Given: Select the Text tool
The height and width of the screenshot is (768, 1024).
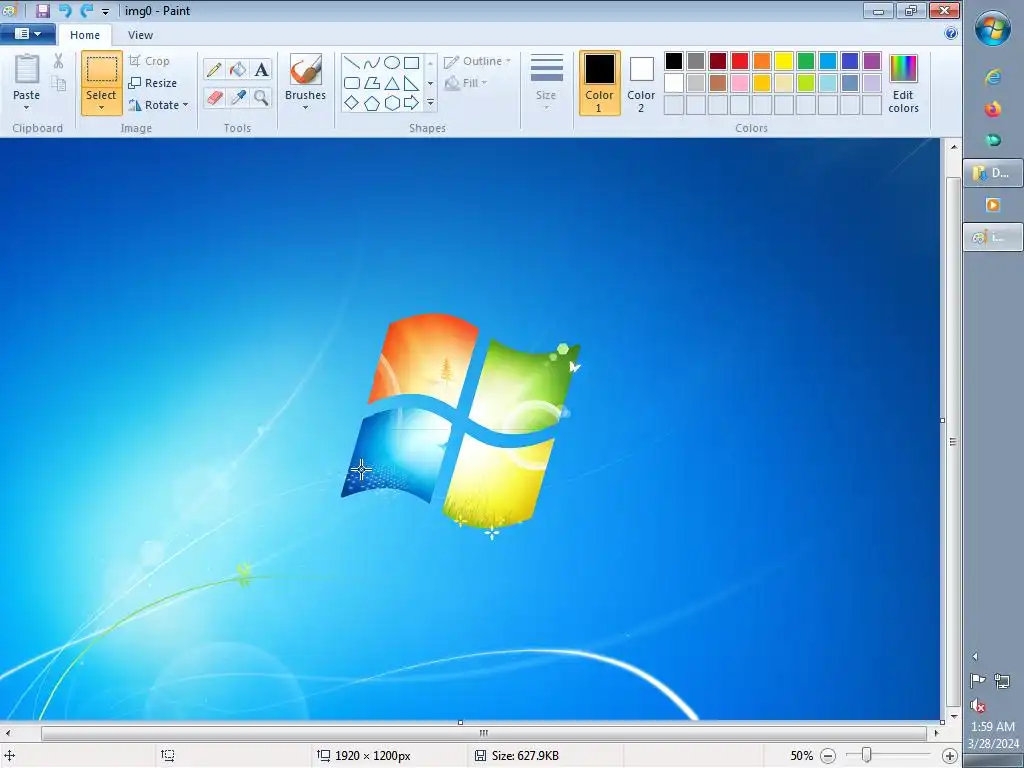Looking at the screenshot, I should click(x=261, y=69).
